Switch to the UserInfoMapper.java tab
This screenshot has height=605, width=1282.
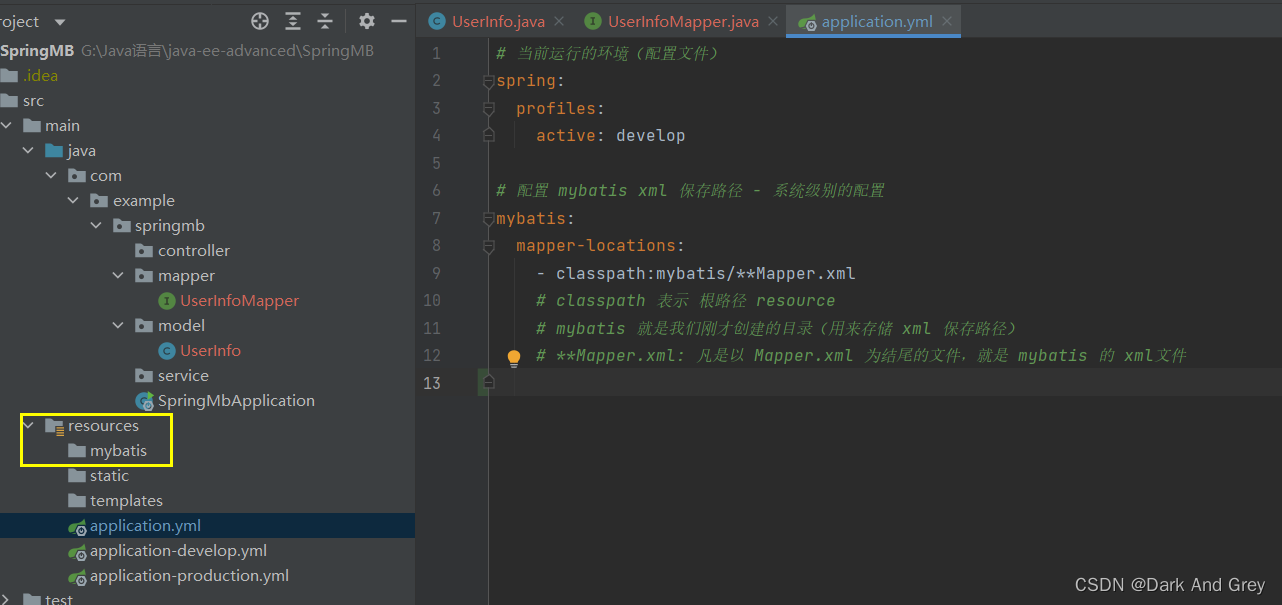click(x=683, y=21)
